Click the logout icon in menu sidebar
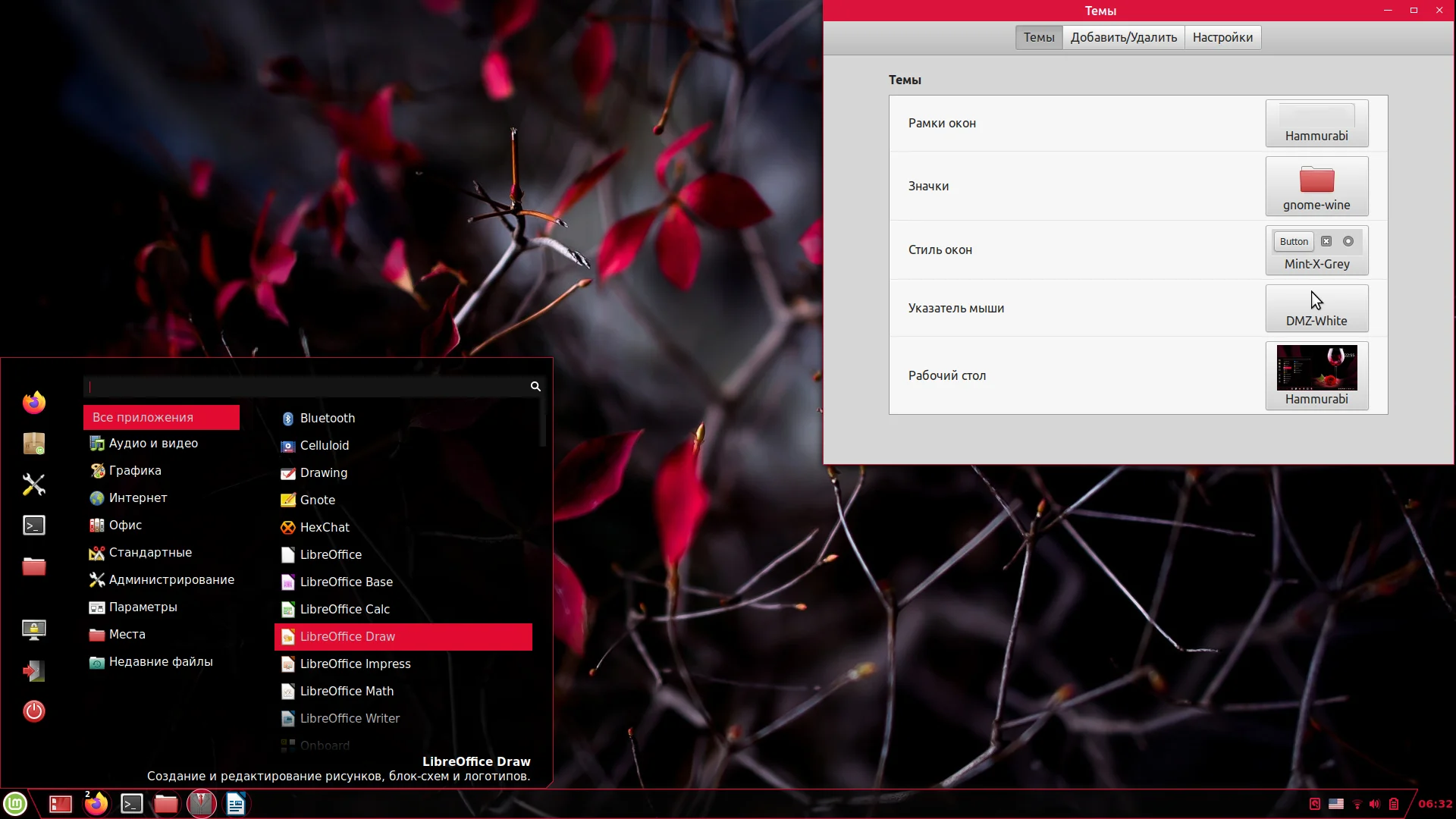 click(x=34, y=671)
